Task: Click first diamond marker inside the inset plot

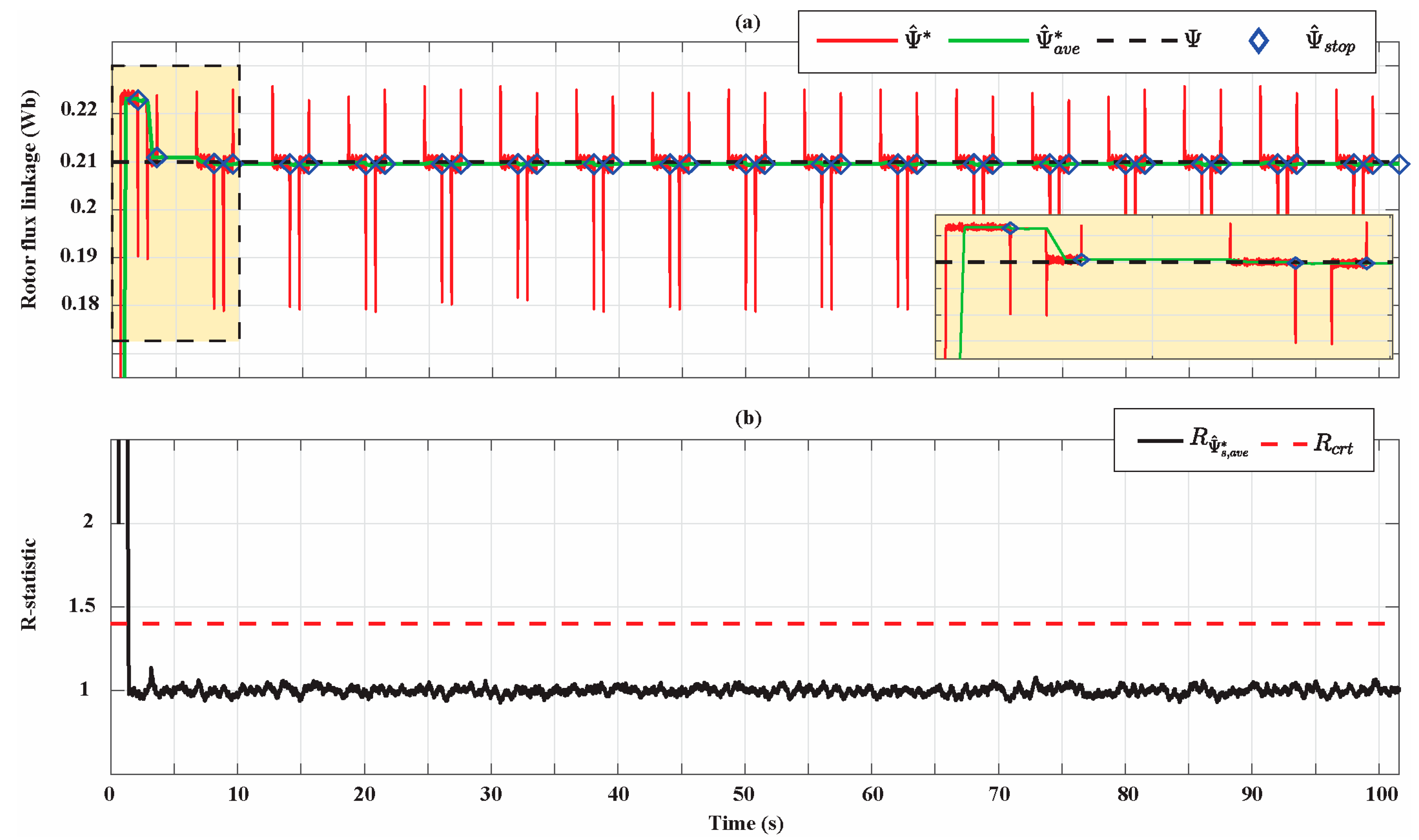Action: coord(1010,228)
